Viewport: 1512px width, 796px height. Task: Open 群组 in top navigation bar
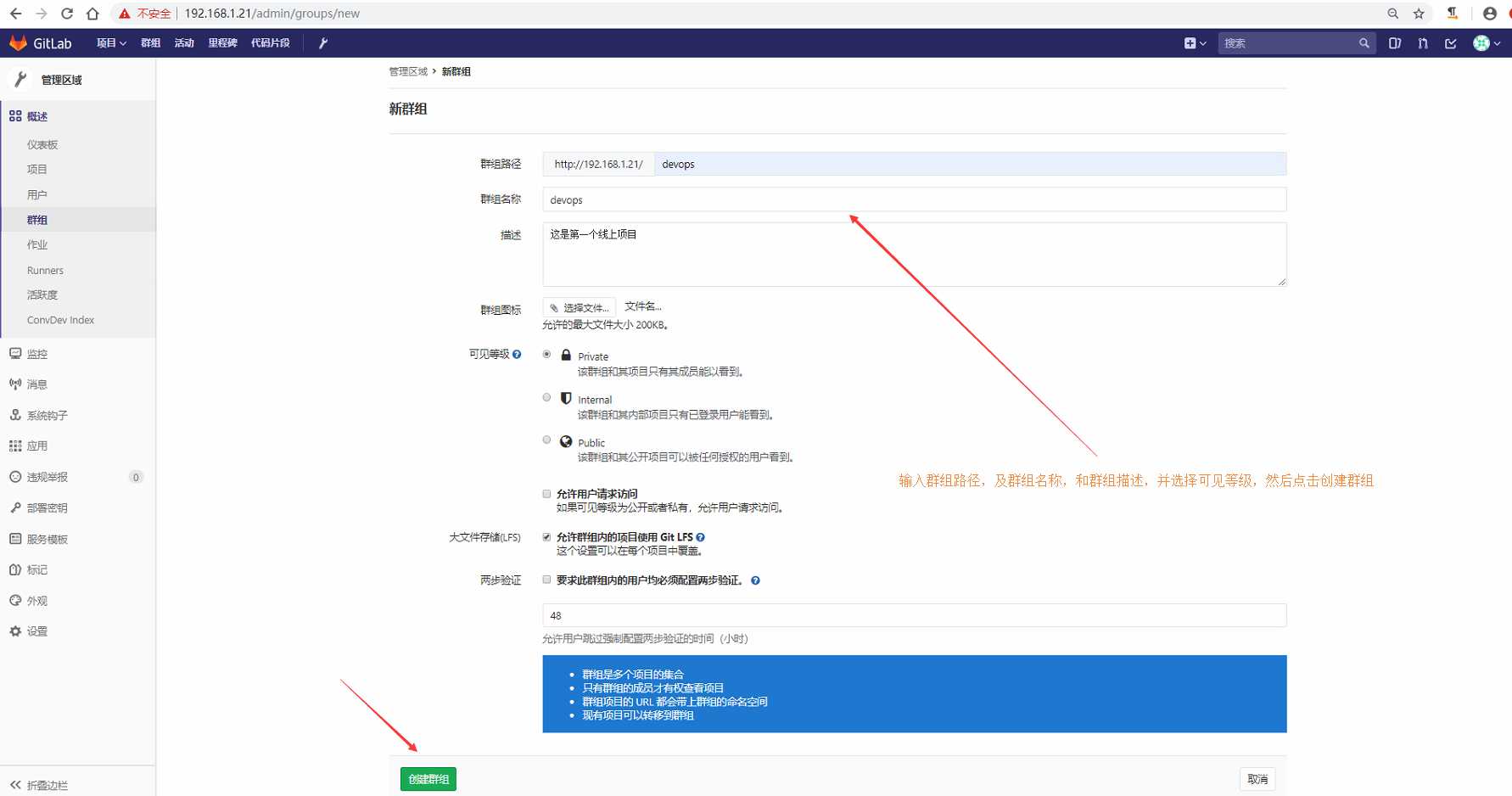[150, 43]
